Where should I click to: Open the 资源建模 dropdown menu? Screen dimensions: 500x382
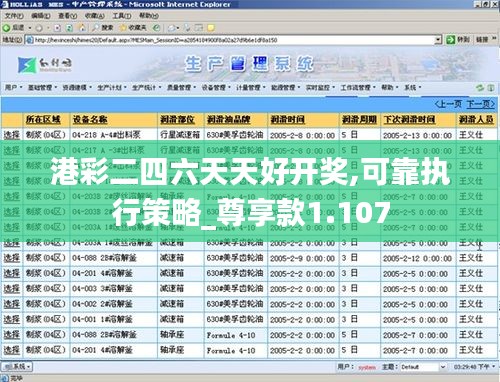(x=77, y=88)
